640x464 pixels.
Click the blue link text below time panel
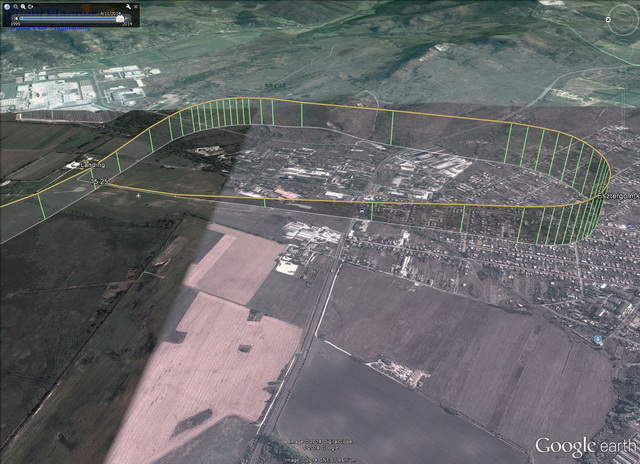(x=49, y=29)
